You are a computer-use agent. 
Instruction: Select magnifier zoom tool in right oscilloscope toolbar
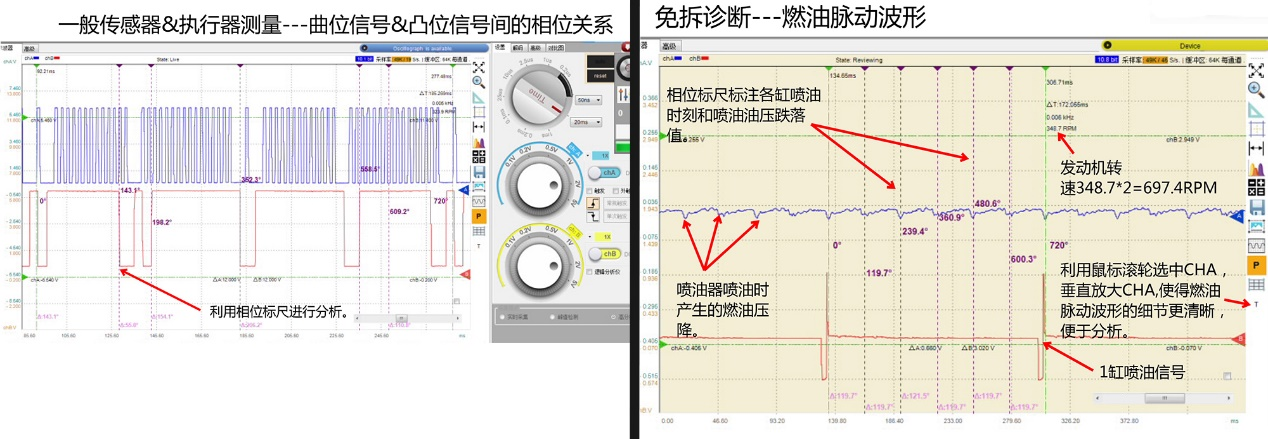click(x=1256, y=89)
